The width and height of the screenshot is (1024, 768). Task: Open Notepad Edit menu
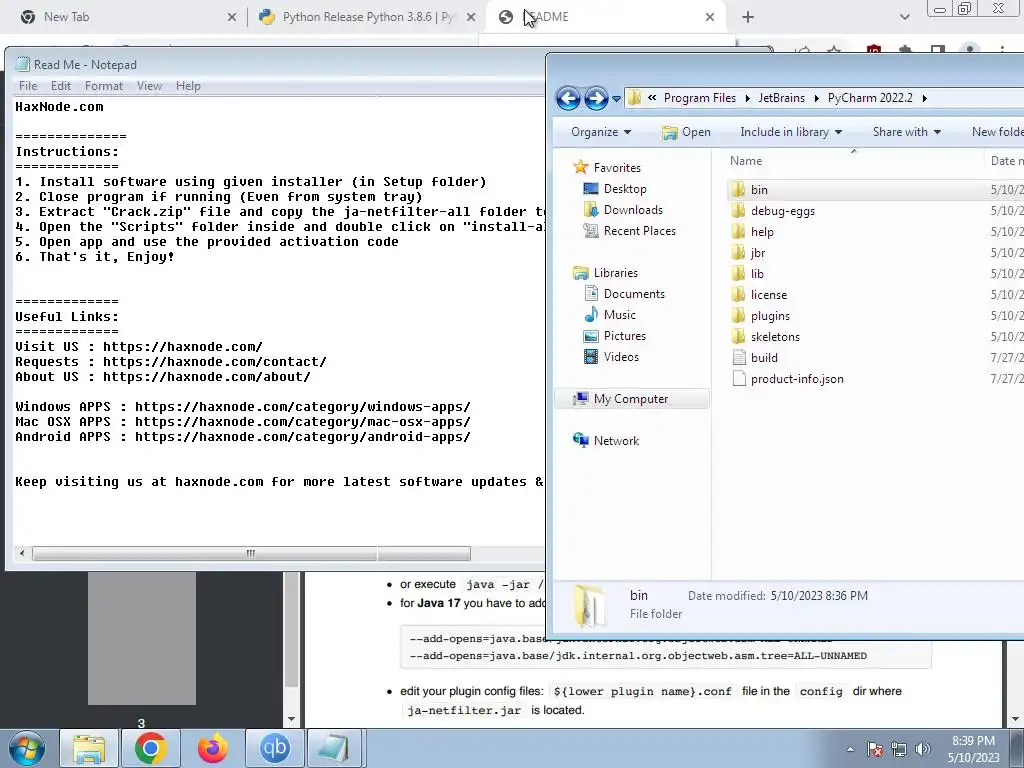pyautogui.click(x=61, y=86)
